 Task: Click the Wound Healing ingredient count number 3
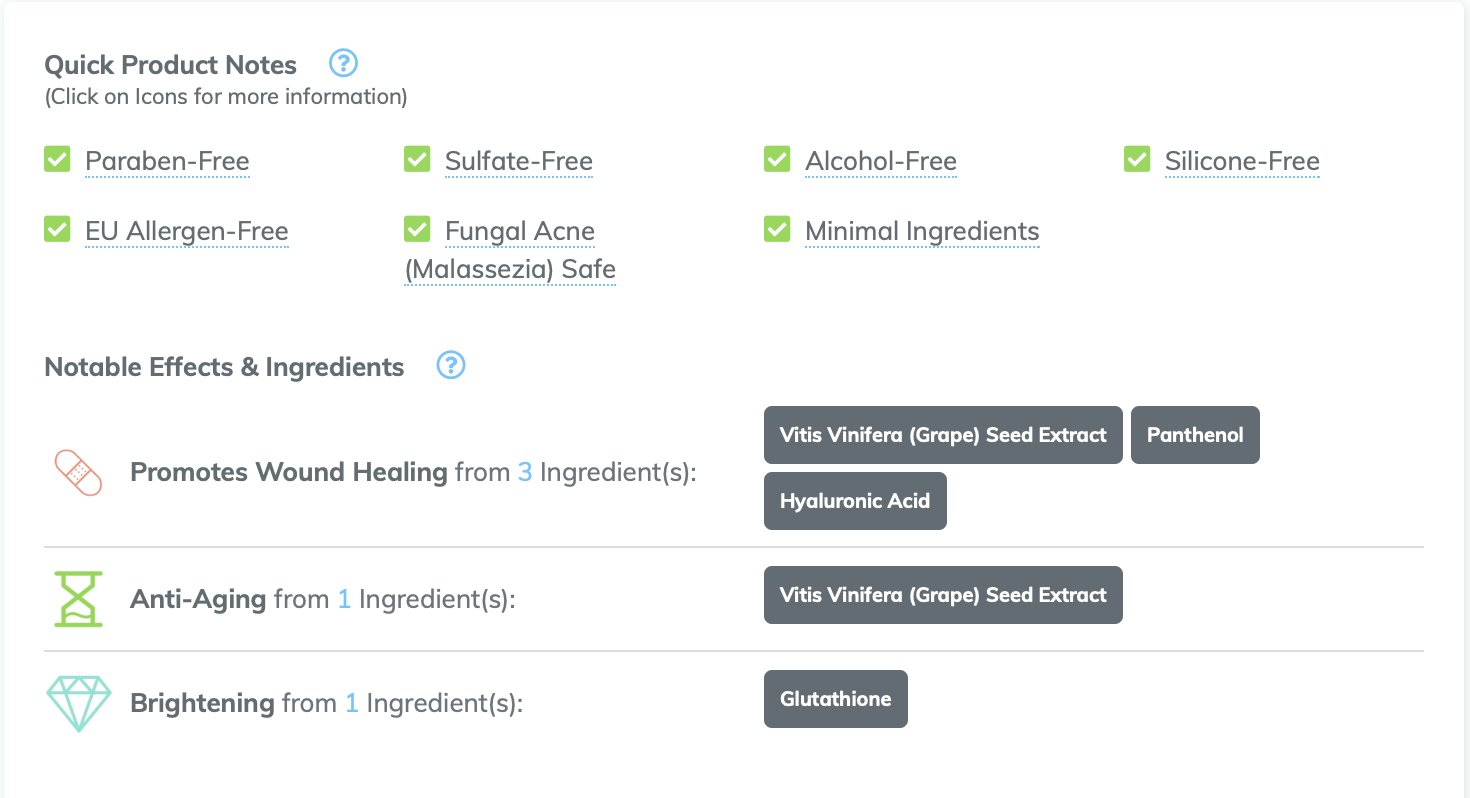tap(525, 472)
